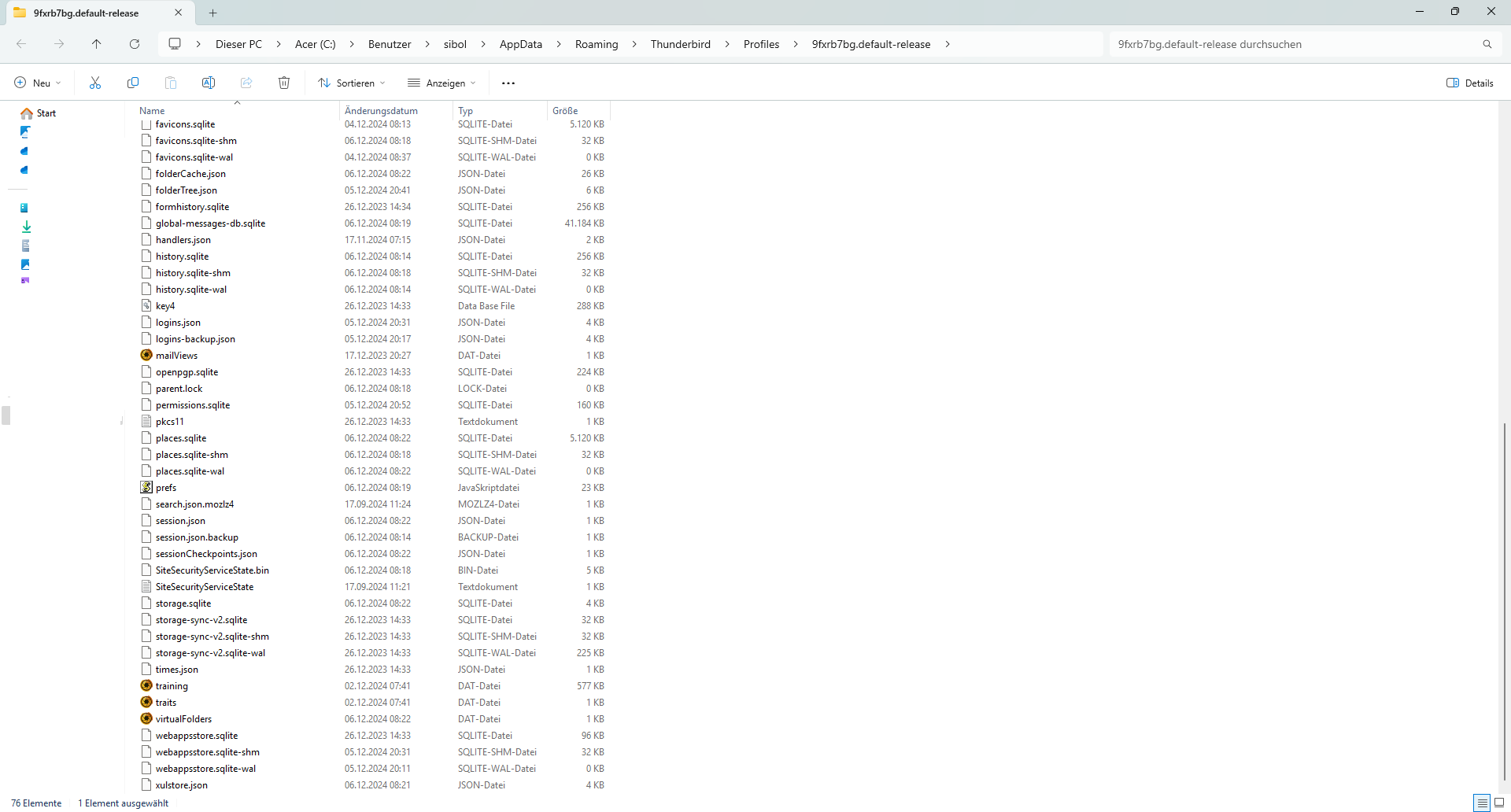Select the file xulstore.json
The height and width of the screenshot is (812, 1511).
182,785
